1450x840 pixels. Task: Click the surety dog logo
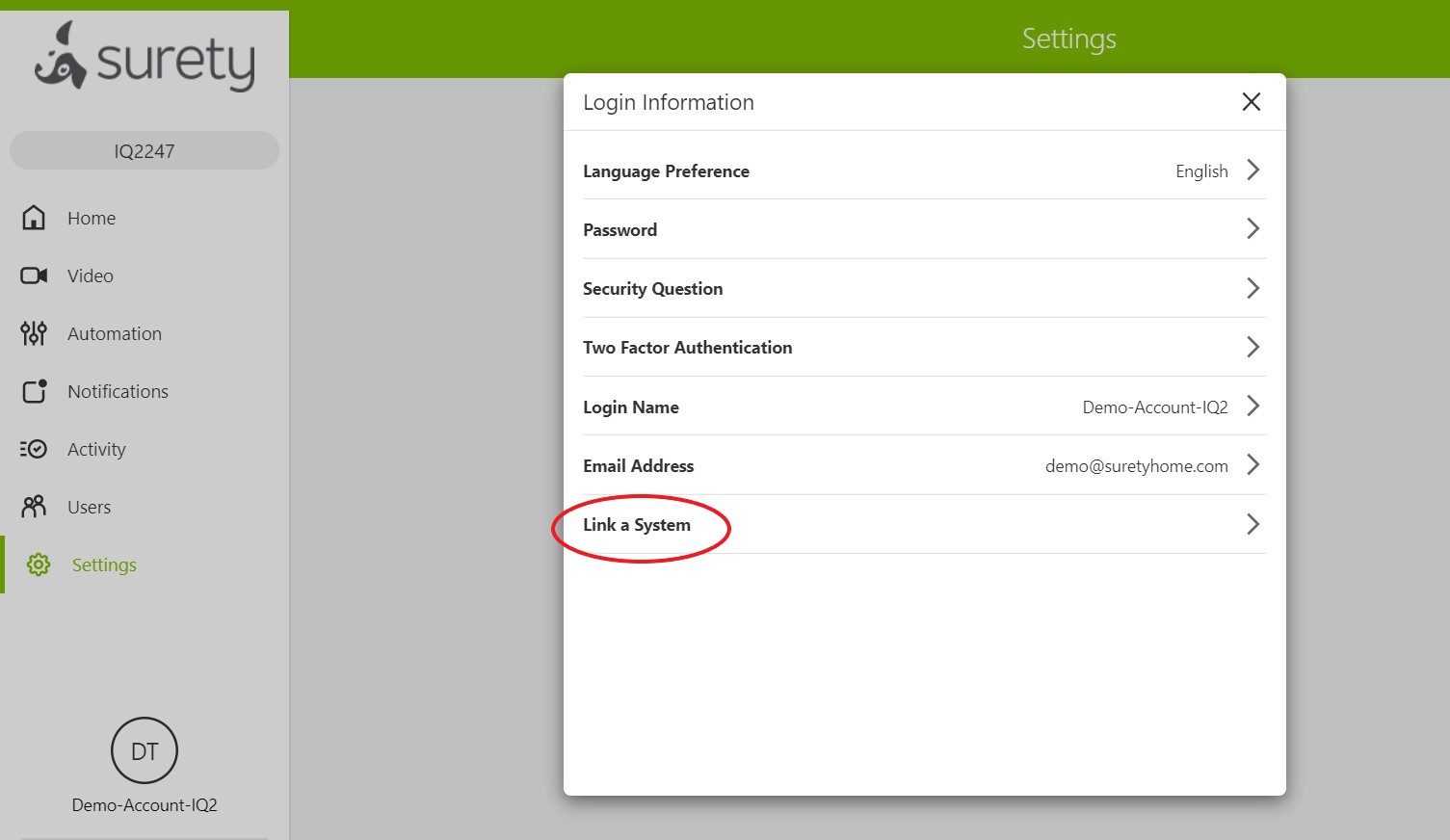(145, 56)
